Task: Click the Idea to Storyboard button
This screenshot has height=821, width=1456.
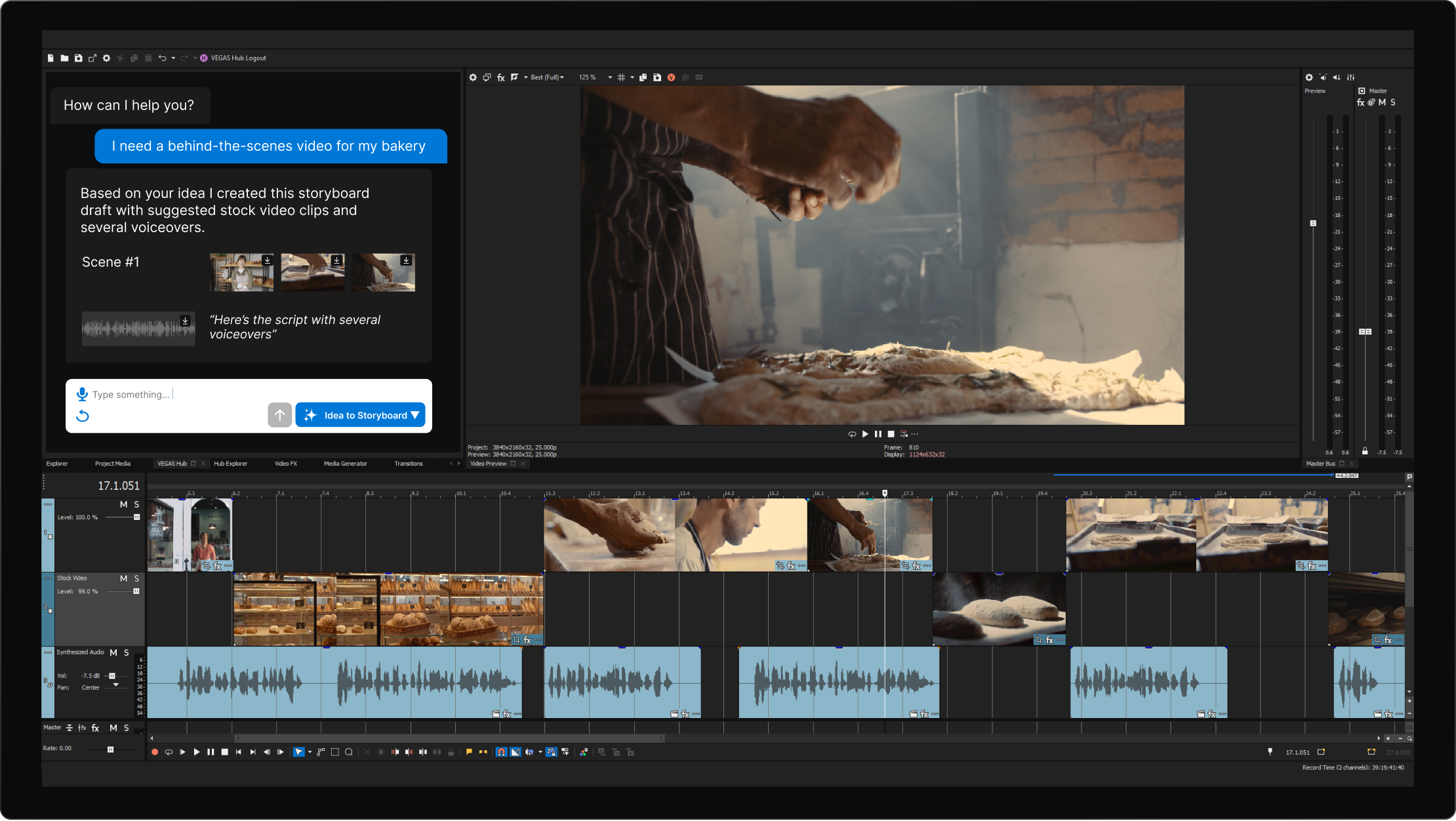Action: click(360, 415)
